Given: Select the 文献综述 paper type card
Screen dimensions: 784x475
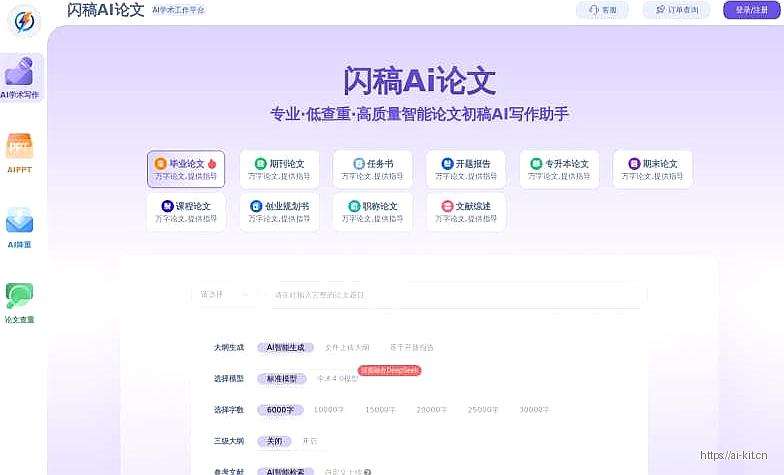Looking at the screenshot, I should [465, 212].
